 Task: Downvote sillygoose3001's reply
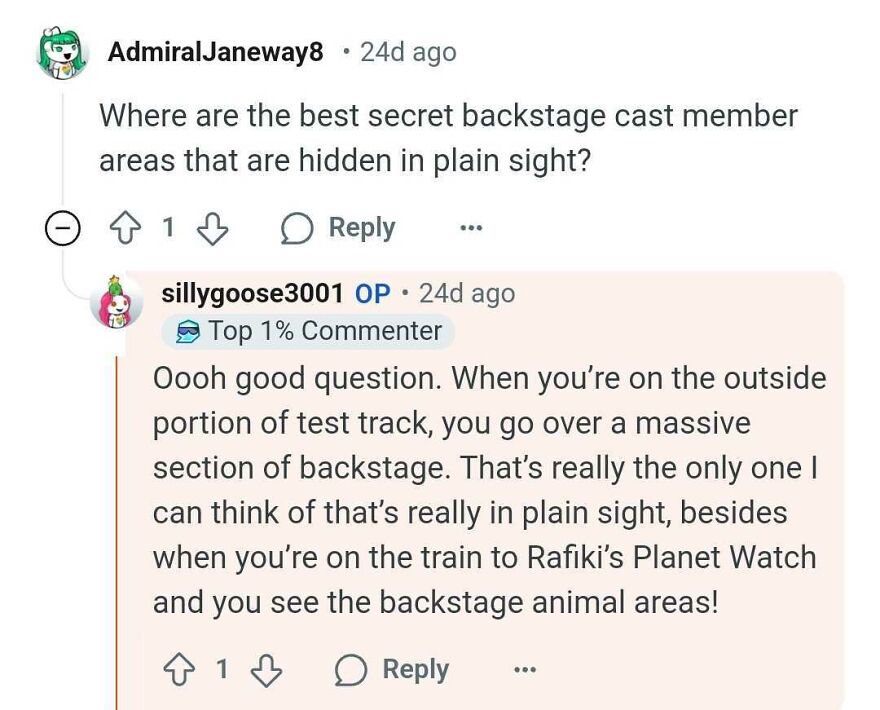266,668
